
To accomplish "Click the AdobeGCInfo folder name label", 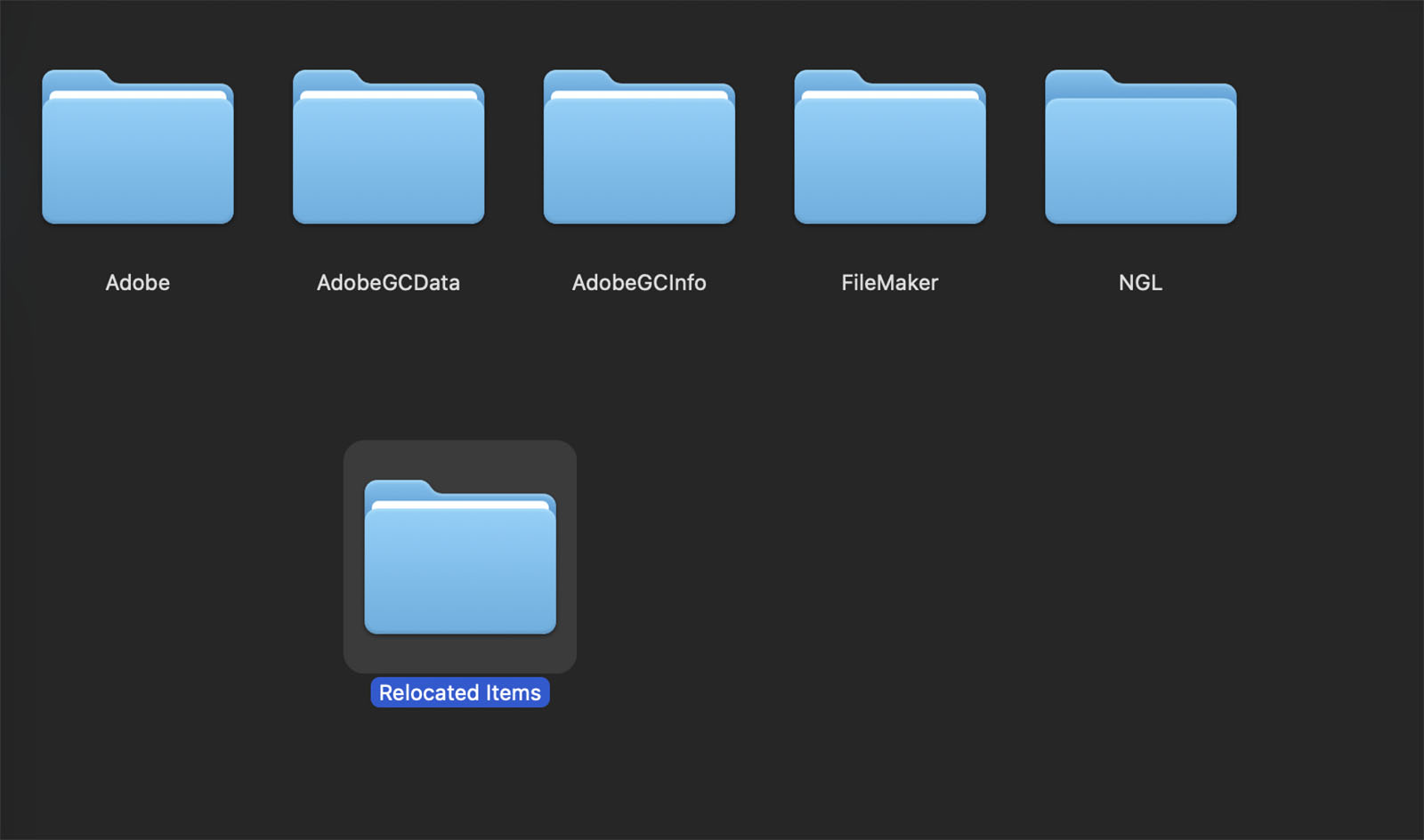I will point(639,283).
